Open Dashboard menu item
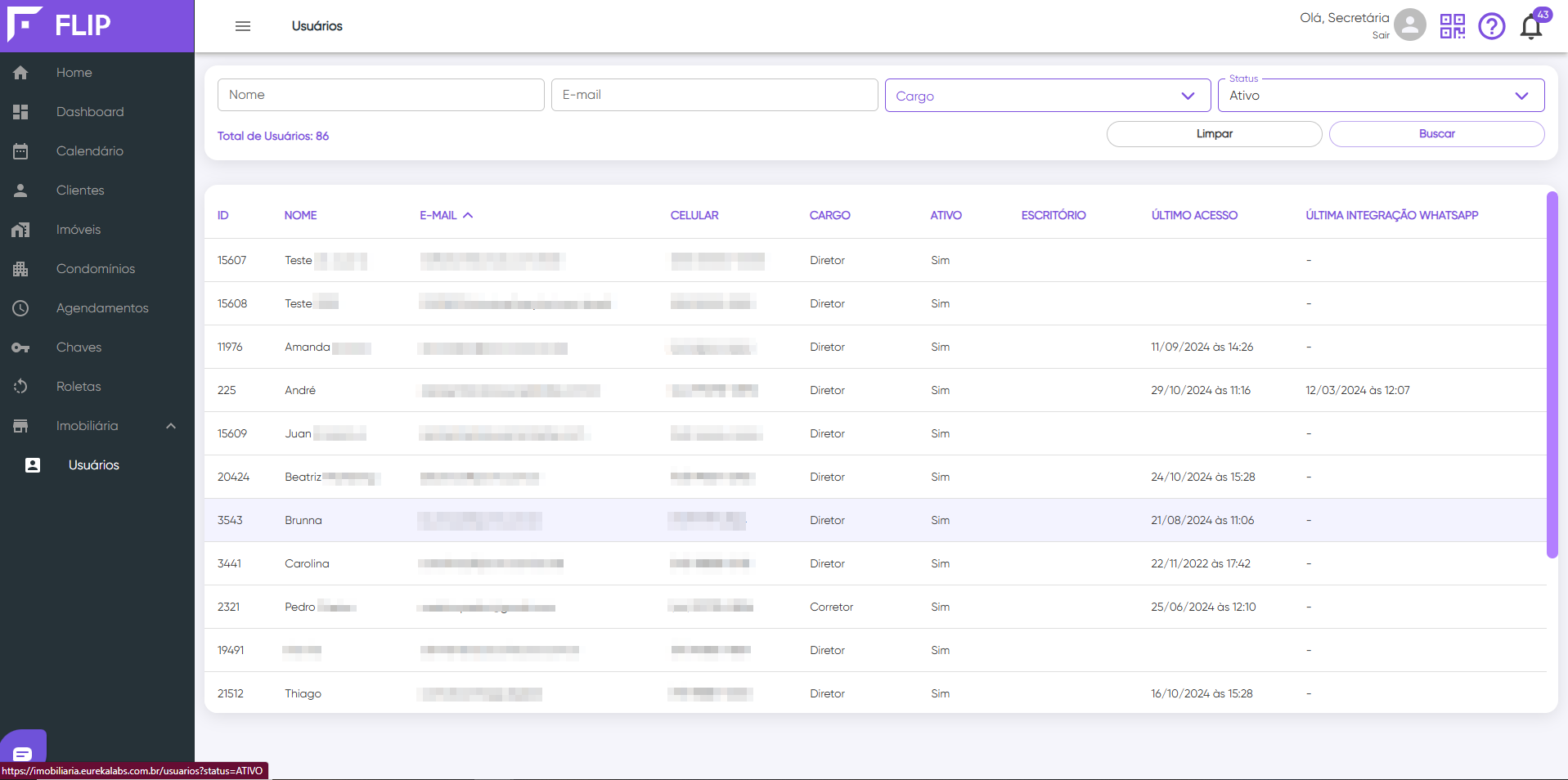The image size is (1568, 780). point(90,112)
